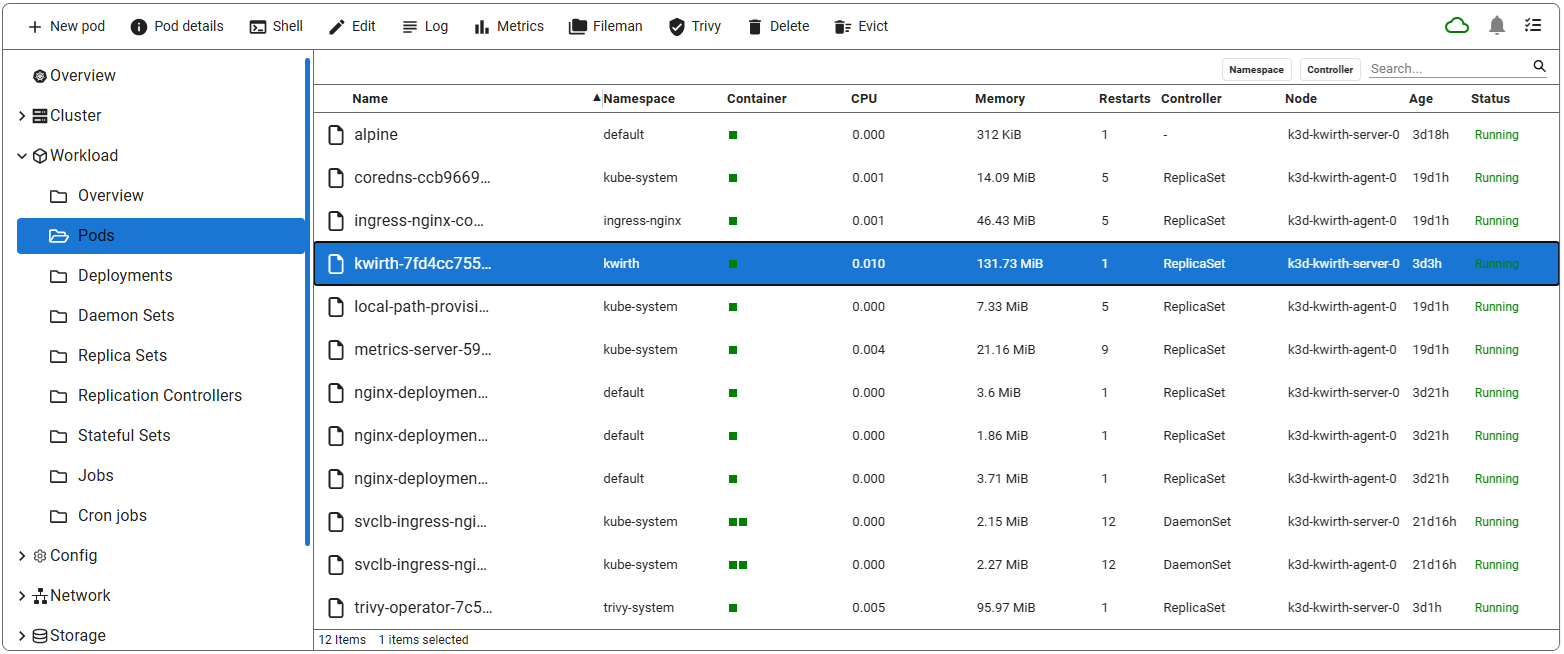Screen dimensions: 1564x654
Task: Click the trivy-system namespace cell
Action: (639, 608)
